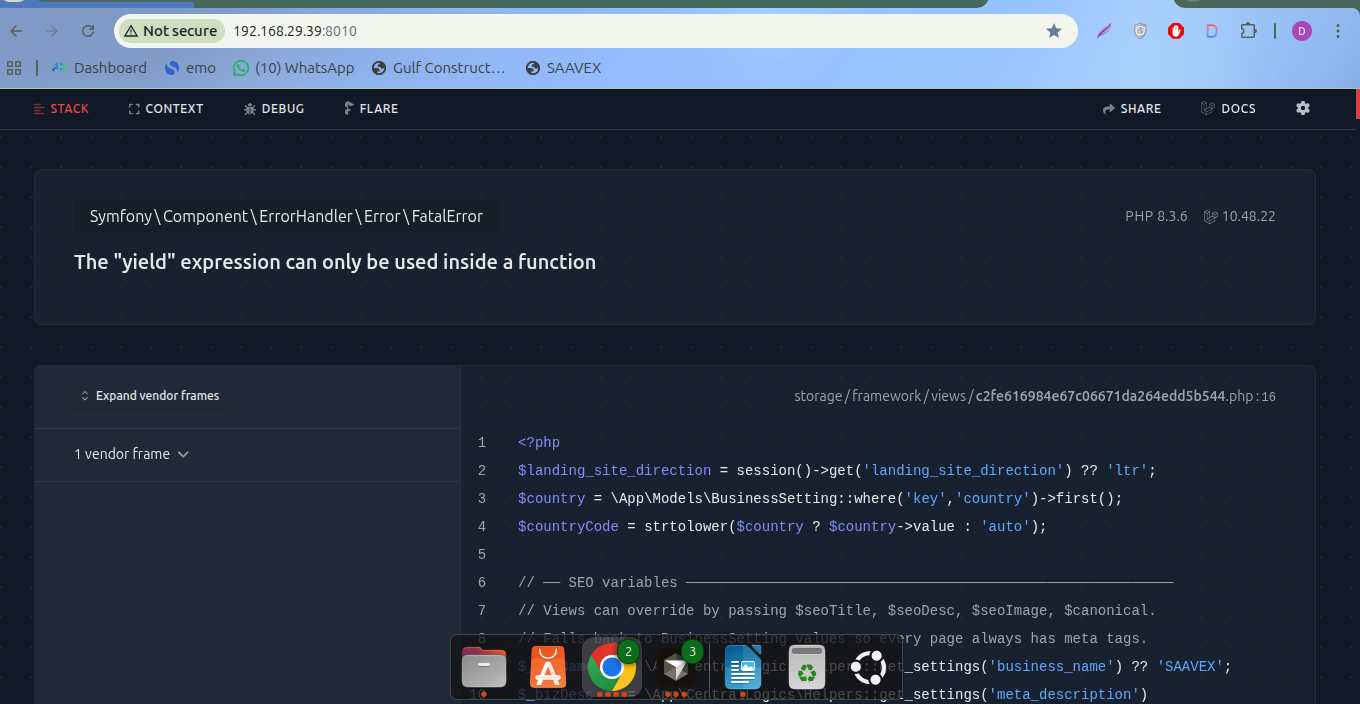1360x704 pixels.
Task: Open the SAAVEX bookmark
Action: click(x=563, y=68)
